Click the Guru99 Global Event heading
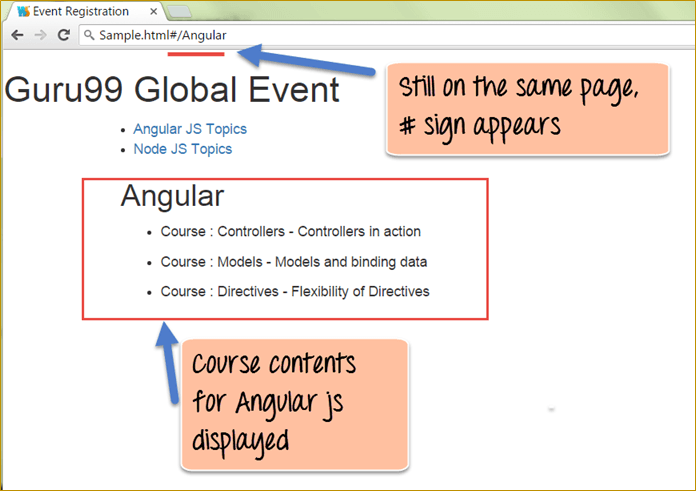This screenshot has width=696, height=491. tap(172, 91)
